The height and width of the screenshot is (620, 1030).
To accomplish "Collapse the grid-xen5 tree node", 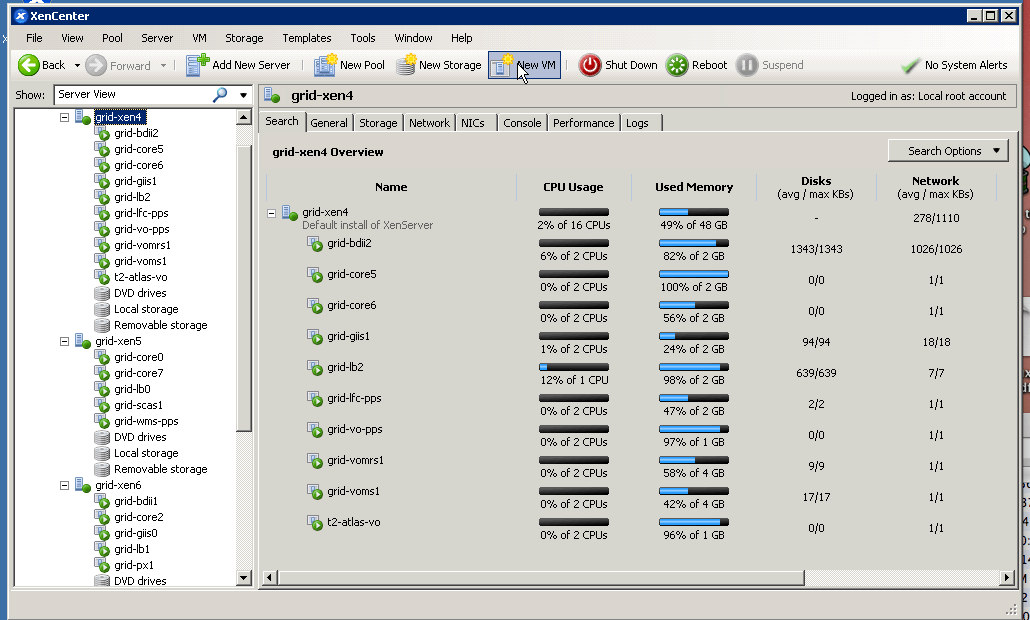I will coord(64,342).
